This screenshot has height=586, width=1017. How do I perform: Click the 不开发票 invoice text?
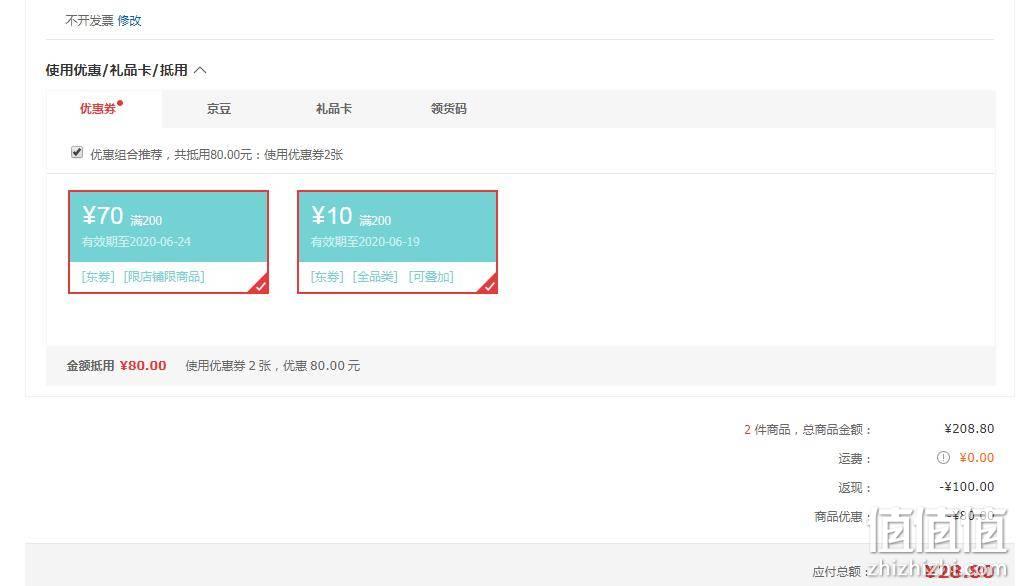90,21
